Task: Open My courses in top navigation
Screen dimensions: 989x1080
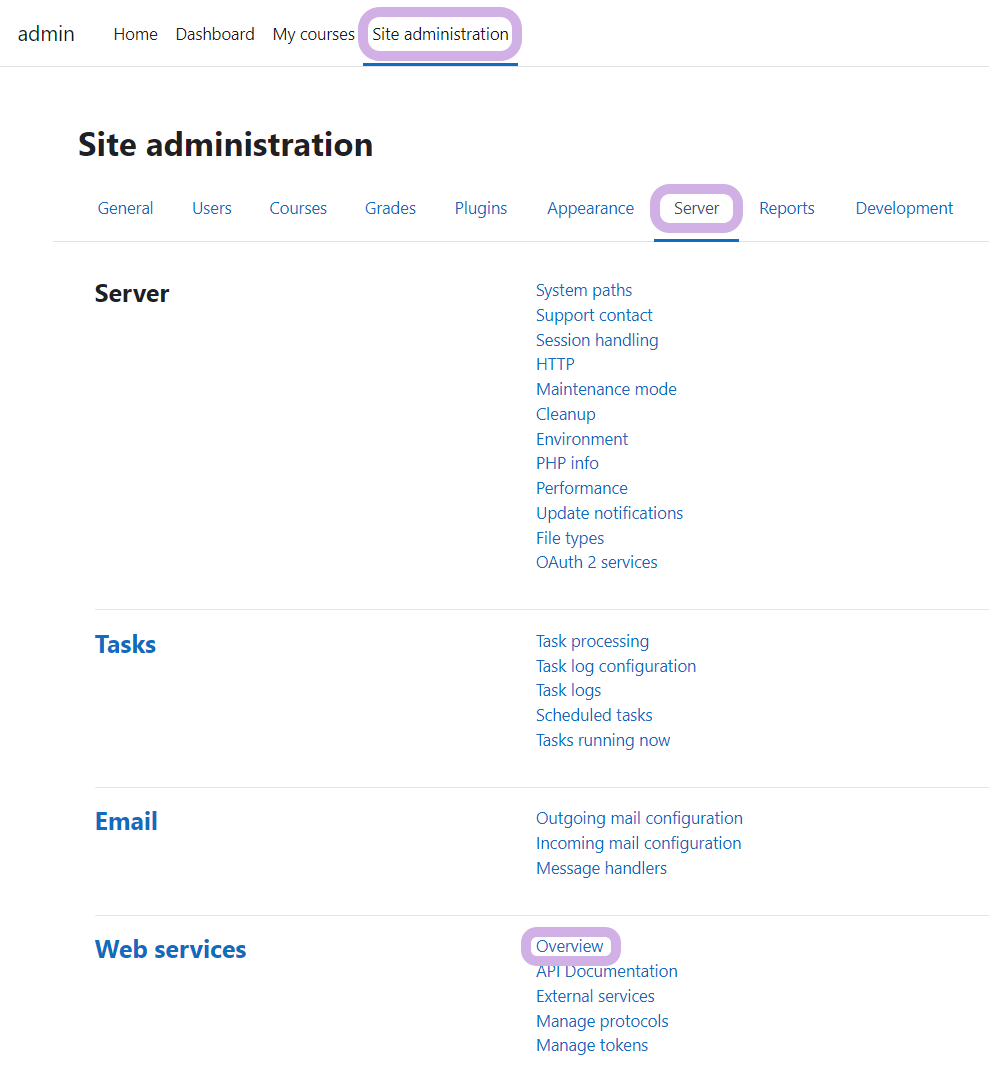Action: 313,34
